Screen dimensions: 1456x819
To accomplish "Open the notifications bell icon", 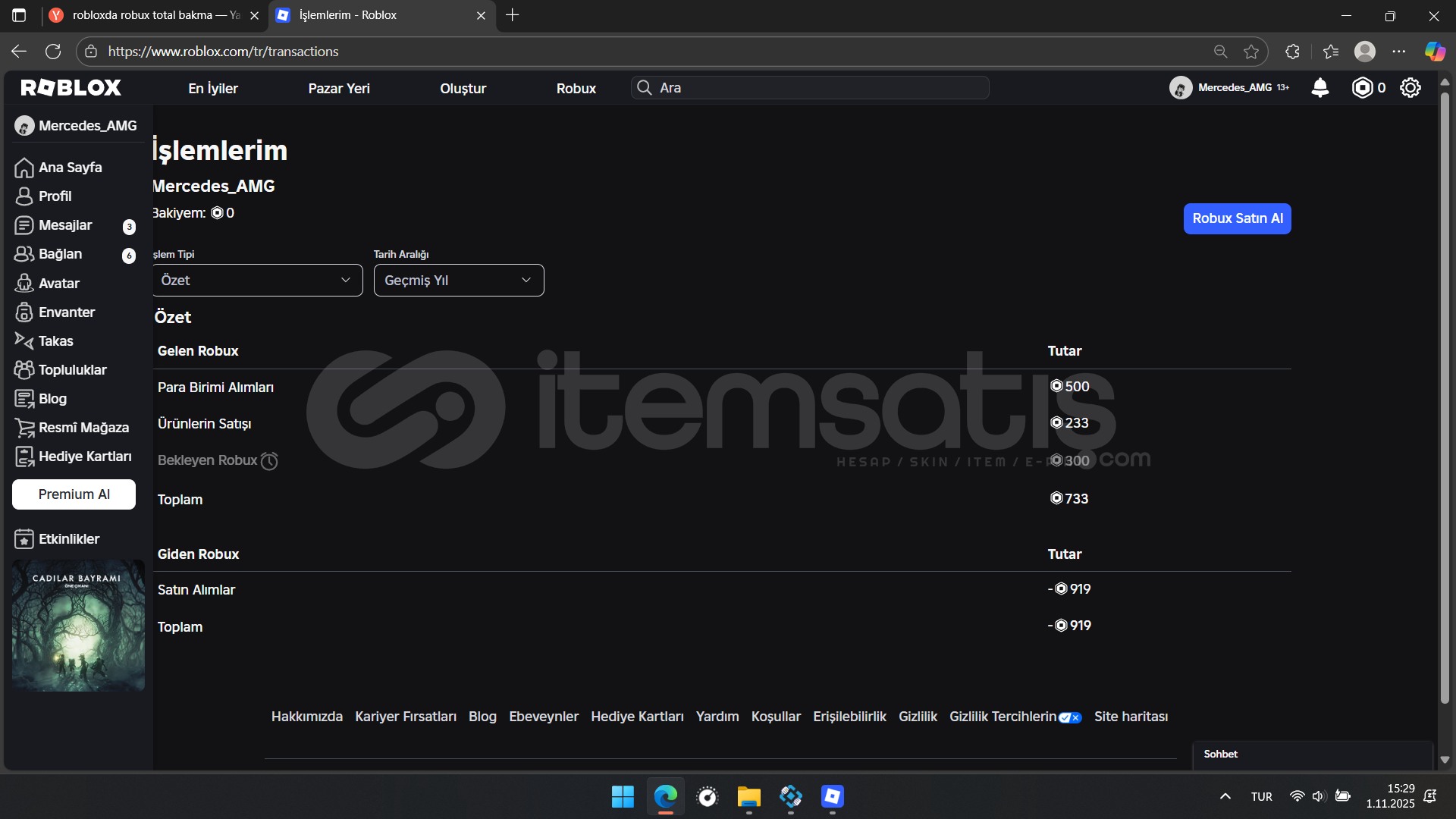I will click(1319, 88).
